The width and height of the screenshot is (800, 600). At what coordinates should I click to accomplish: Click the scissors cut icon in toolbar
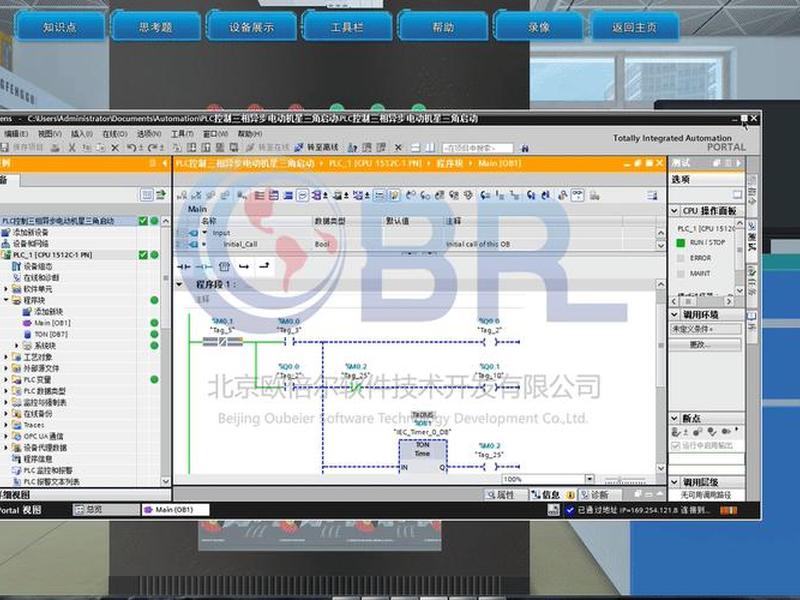(72, 147)
